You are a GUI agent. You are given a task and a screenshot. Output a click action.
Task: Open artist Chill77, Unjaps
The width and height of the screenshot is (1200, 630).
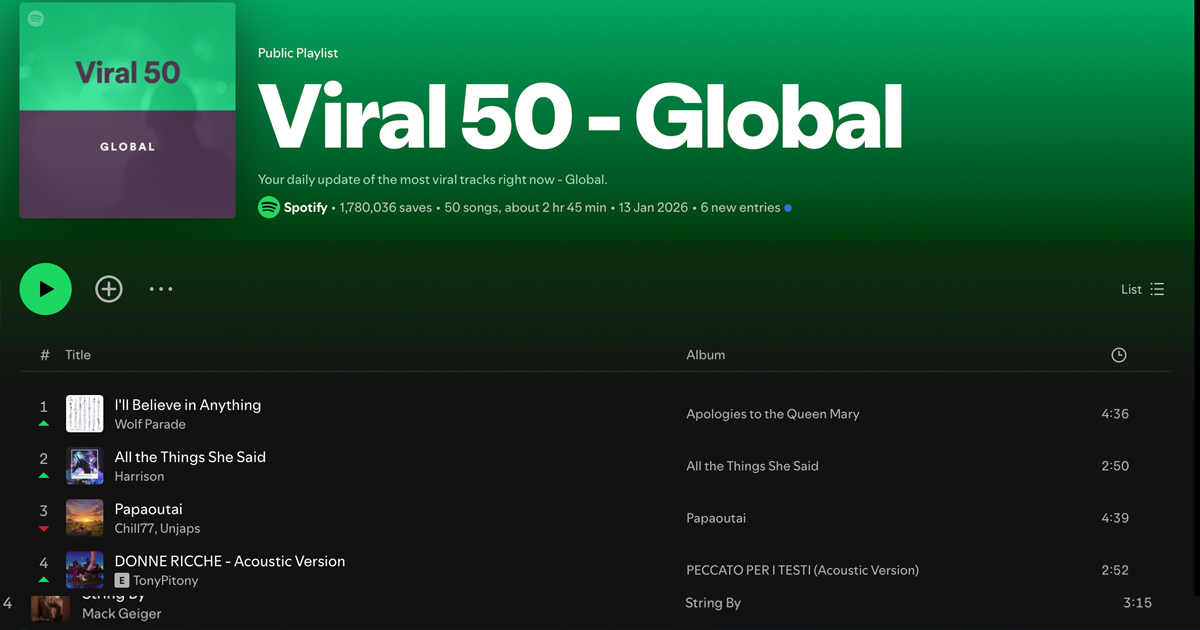pos(158,528)
